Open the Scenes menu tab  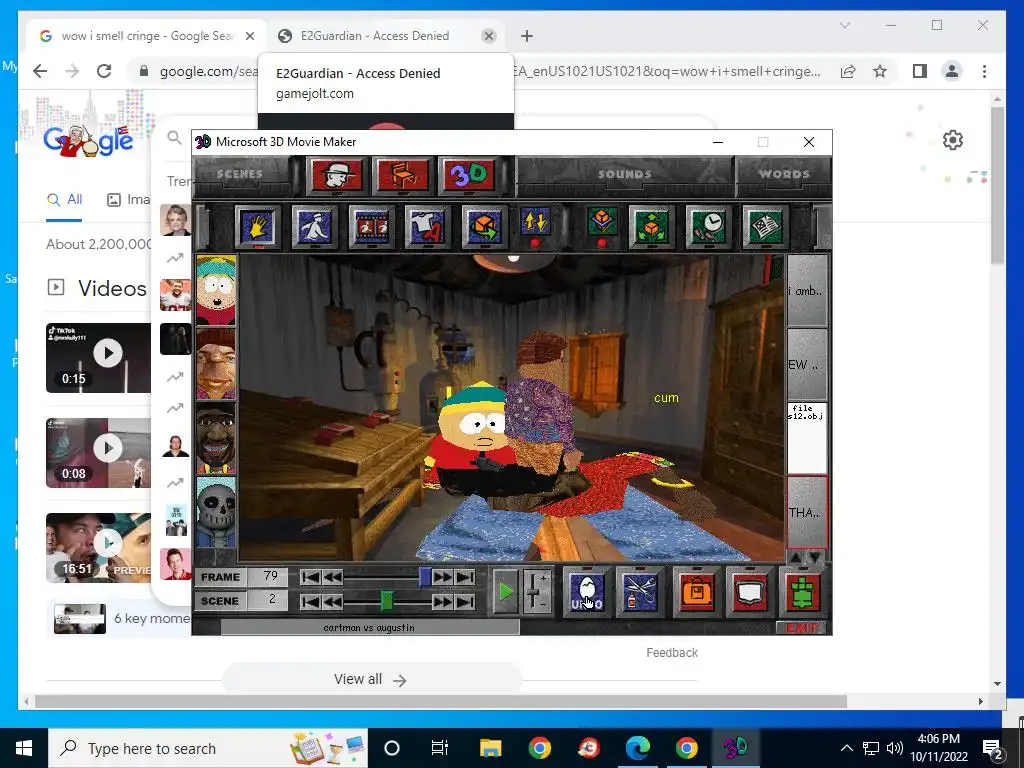[240, 174]
